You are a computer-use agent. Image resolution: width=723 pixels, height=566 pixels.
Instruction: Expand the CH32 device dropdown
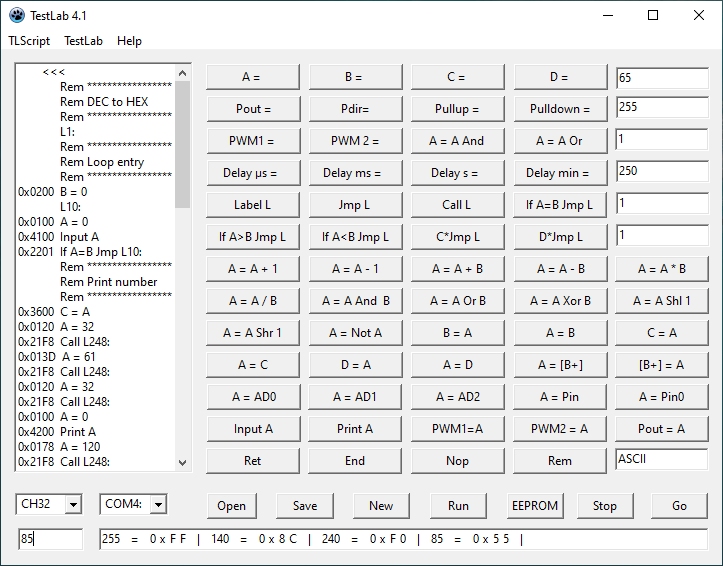coord(72,505)
